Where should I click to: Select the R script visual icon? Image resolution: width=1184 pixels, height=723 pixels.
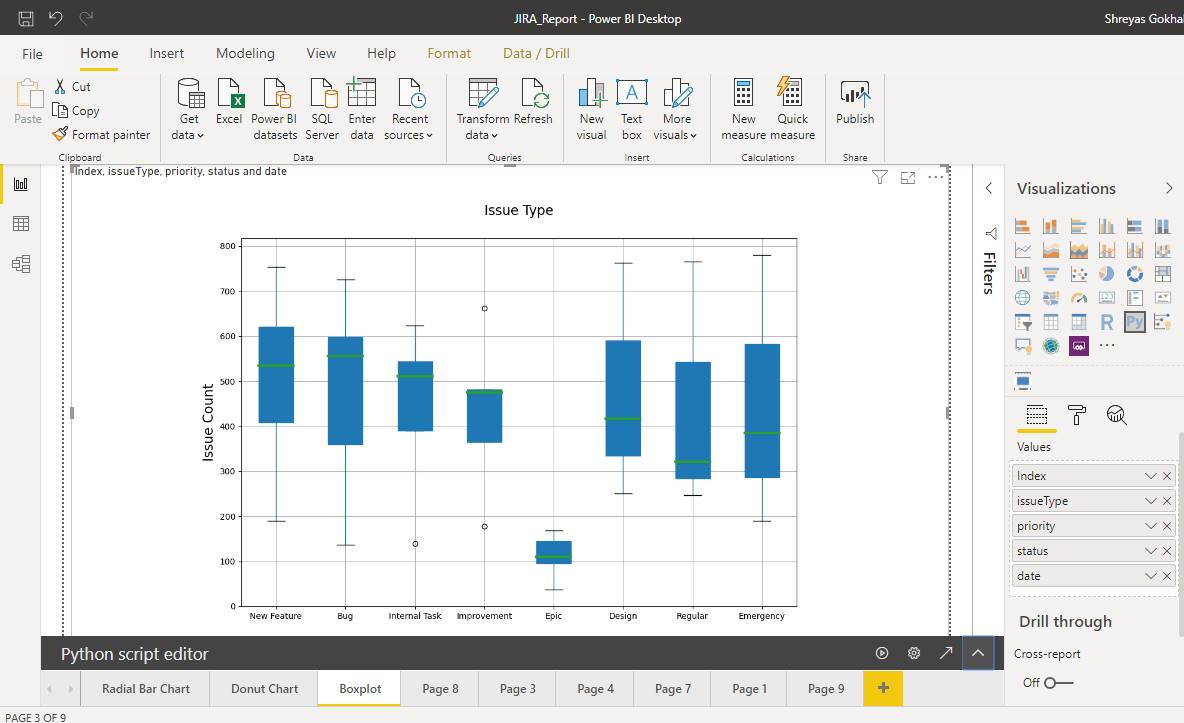(1106, 321)
